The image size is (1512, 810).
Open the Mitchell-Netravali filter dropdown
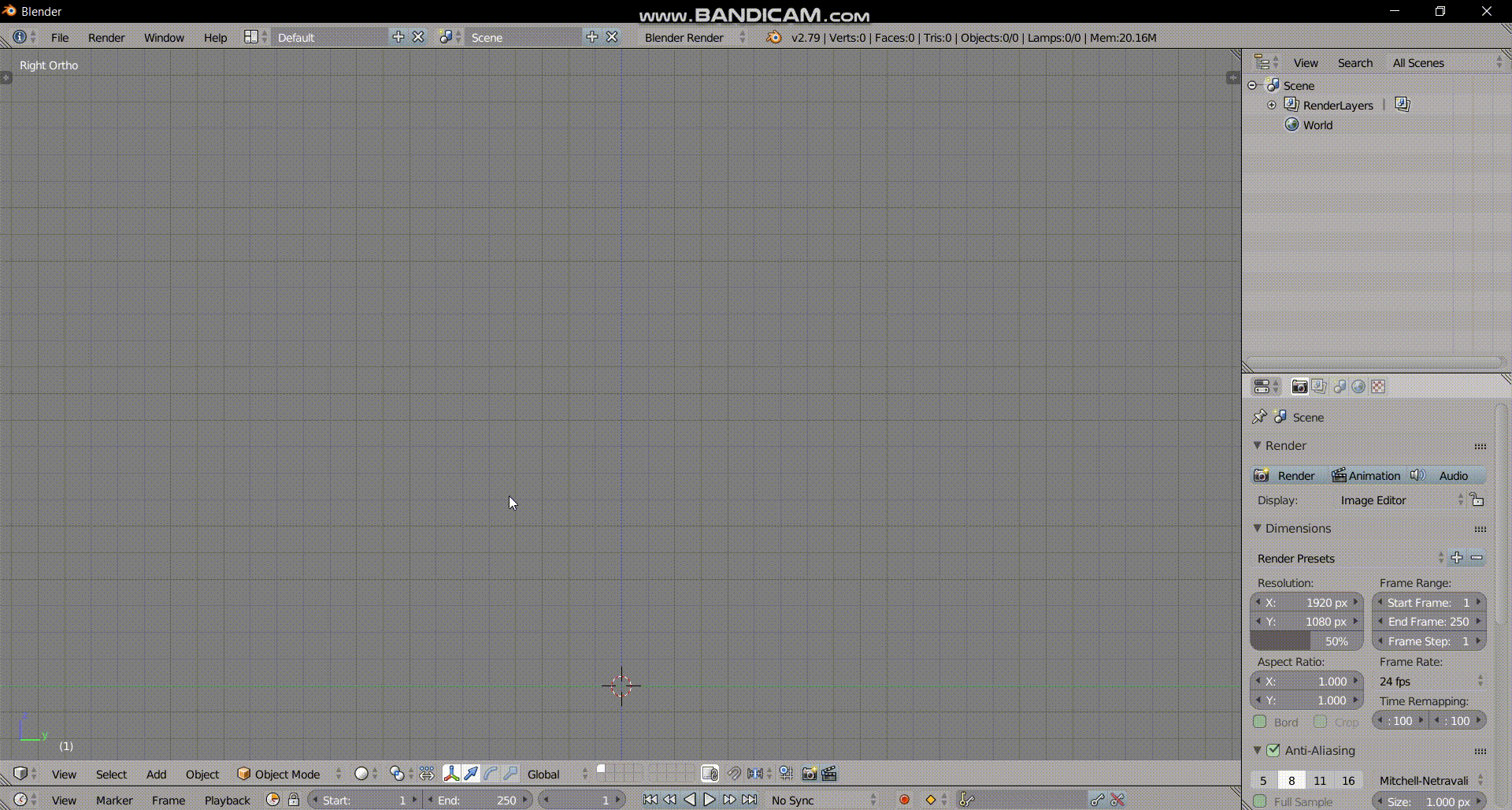(1429, 780)
